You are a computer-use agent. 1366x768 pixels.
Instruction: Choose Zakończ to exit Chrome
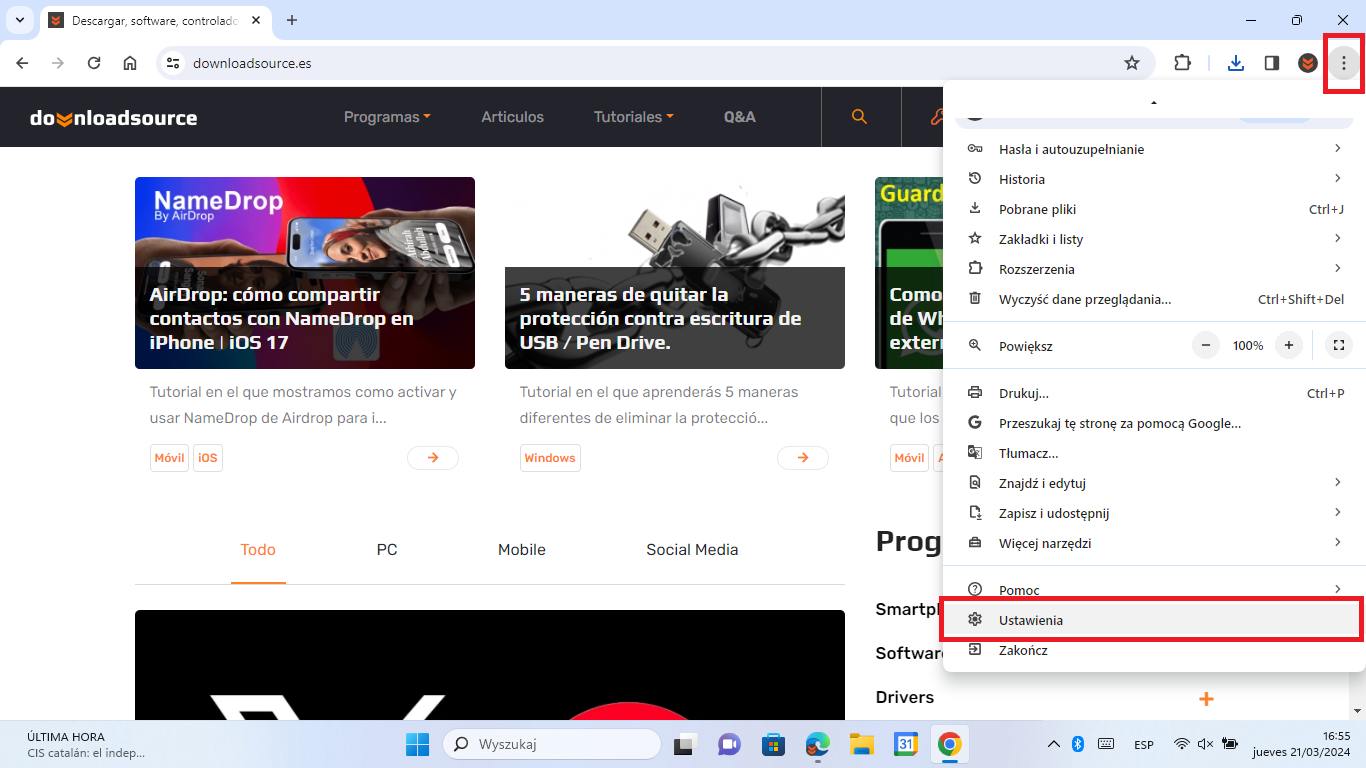pyautogui.click(x=1154, y=650)
